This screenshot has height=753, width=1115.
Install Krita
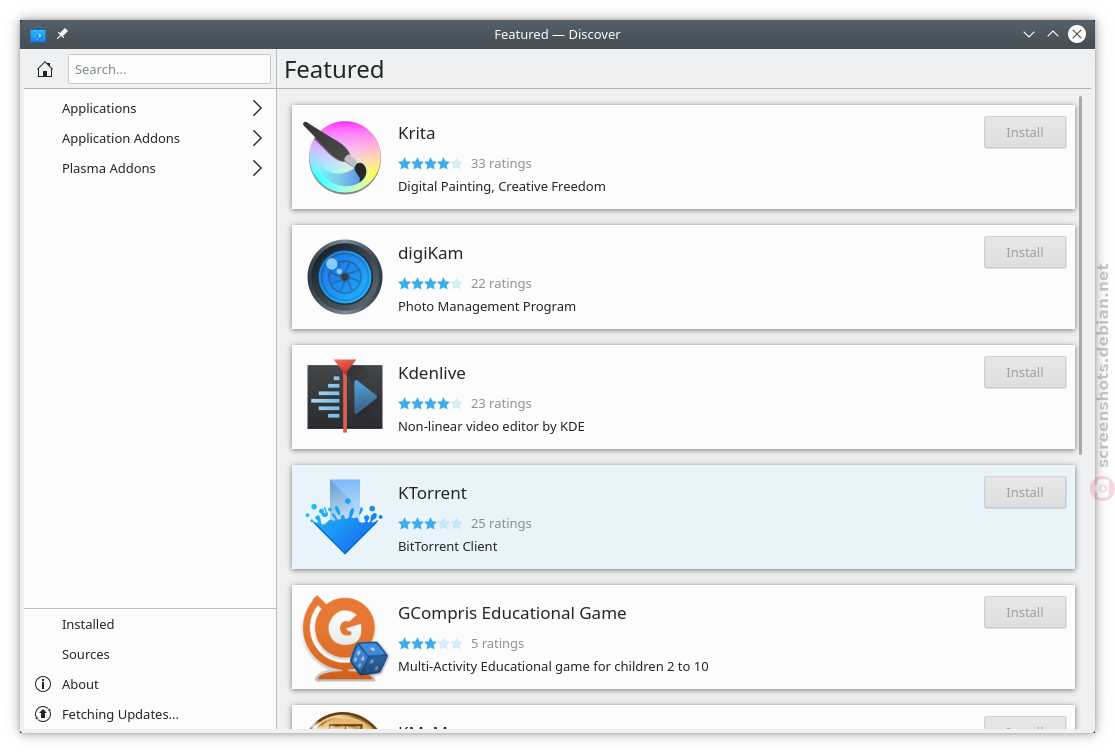[1025, 132]
